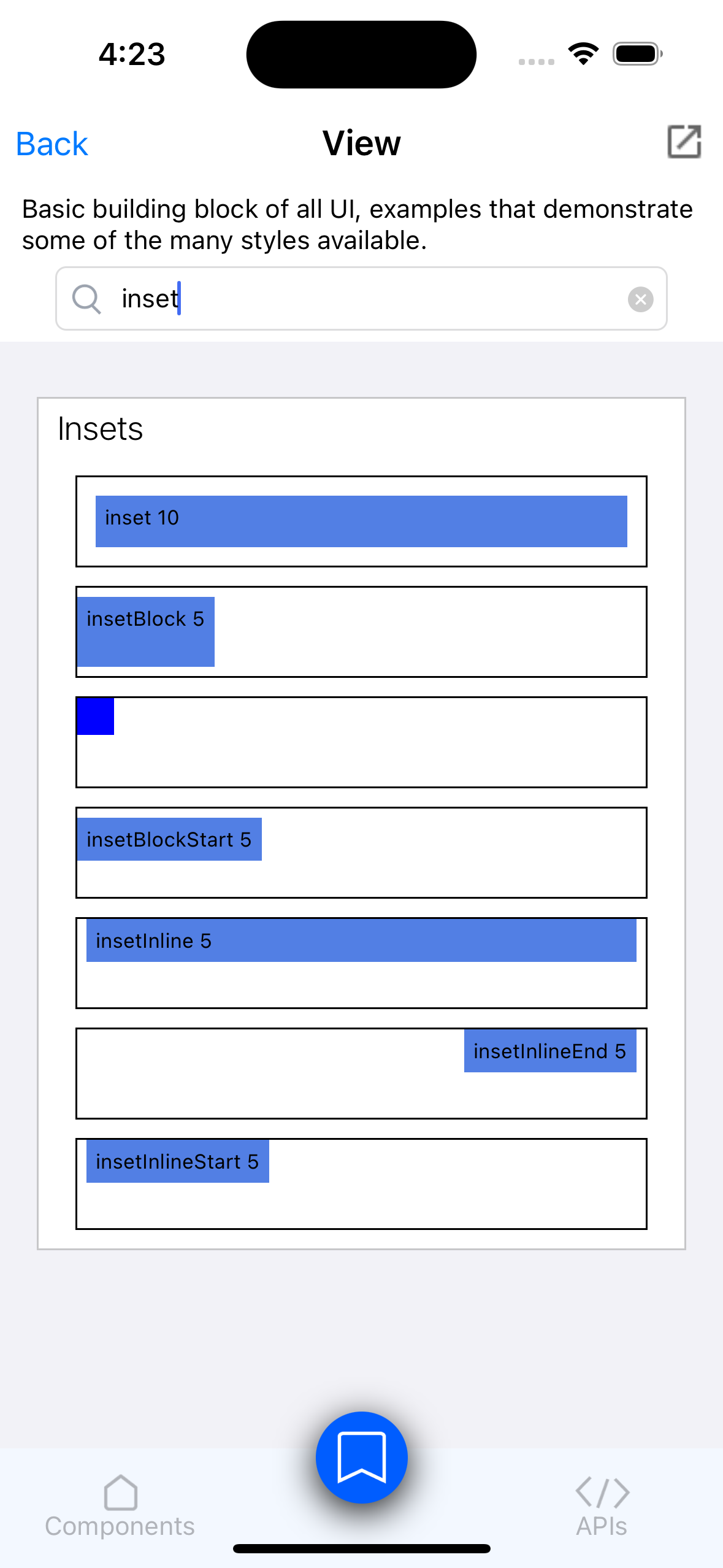Clear the search field text
The image size is (723, 1568).
(640, 299)
